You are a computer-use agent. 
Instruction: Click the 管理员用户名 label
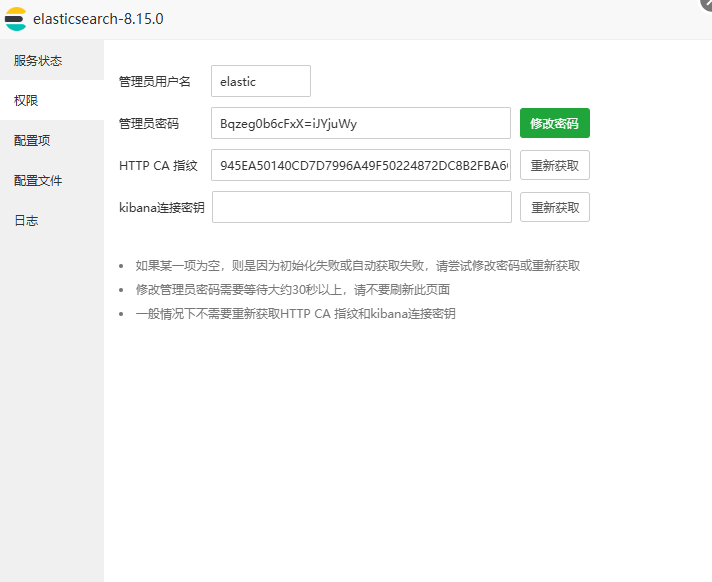pos(154,82)
